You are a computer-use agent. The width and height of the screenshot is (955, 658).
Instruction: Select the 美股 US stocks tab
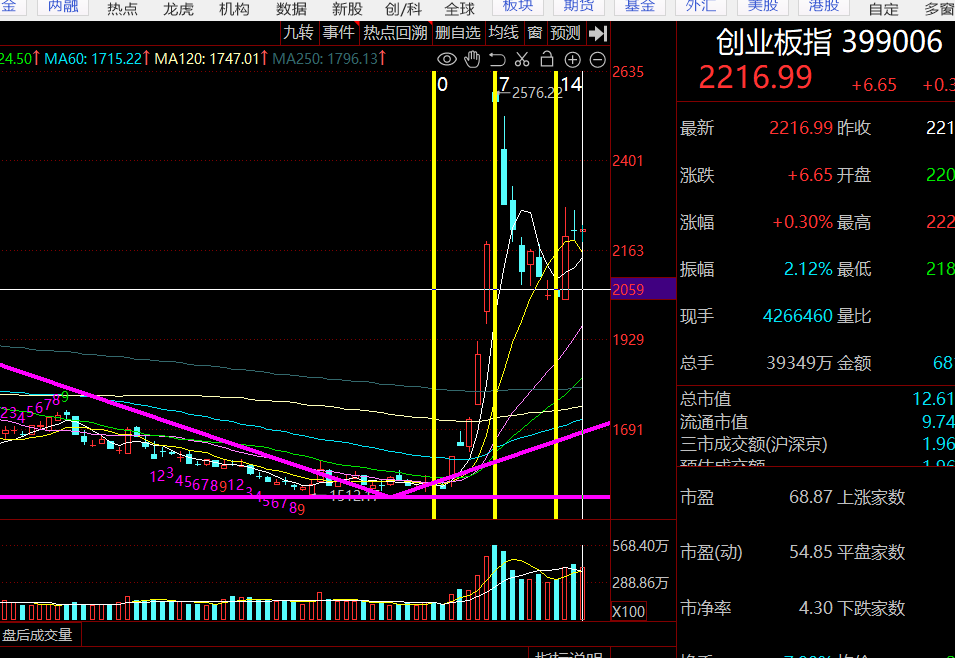(763, 7)
